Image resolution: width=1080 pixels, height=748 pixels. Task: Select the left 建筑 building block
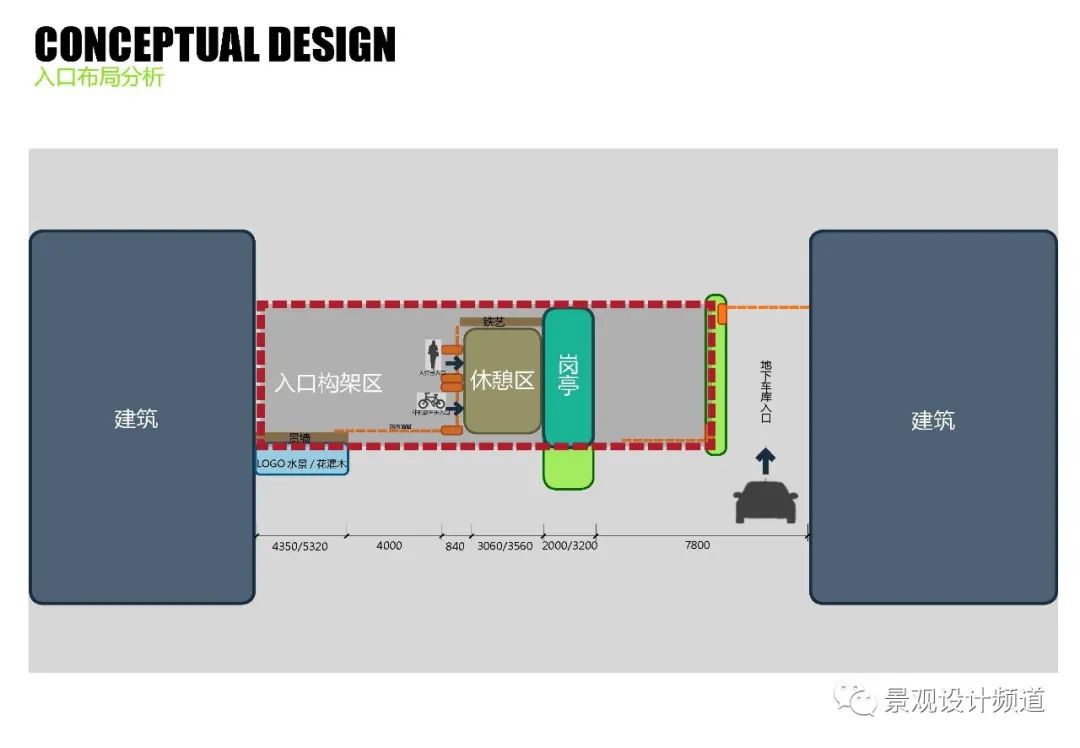click(142, 417)
